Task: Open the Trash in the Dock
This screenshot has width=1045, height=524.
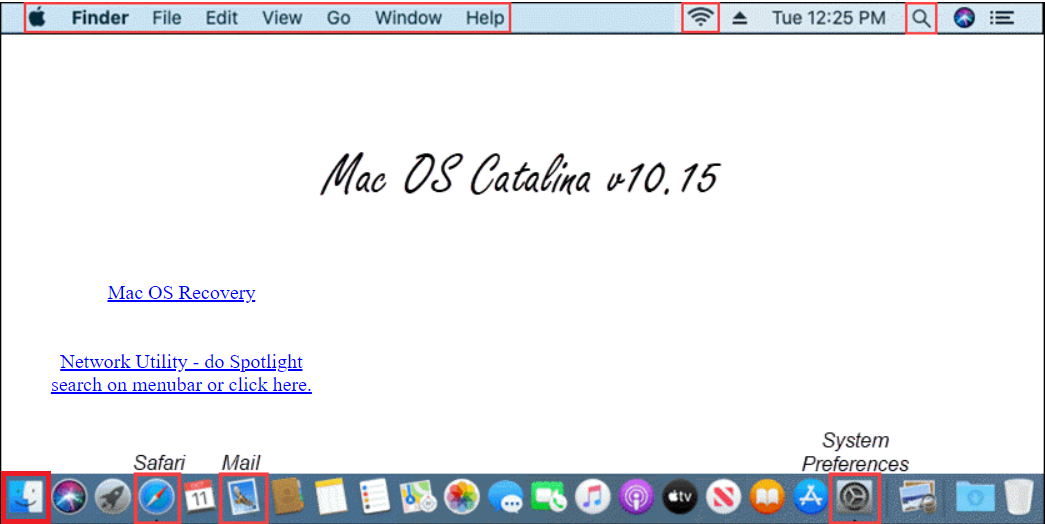Action: click(1018, 497)
